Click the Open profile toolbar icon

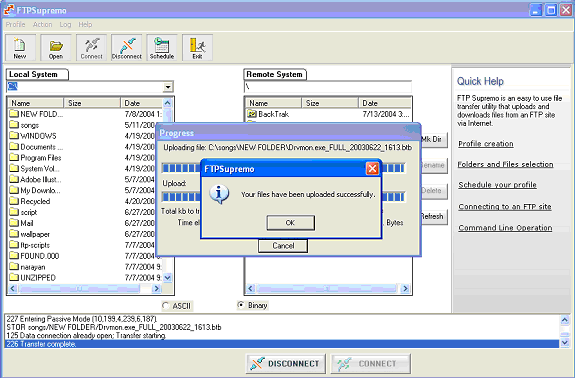[55, 48]
